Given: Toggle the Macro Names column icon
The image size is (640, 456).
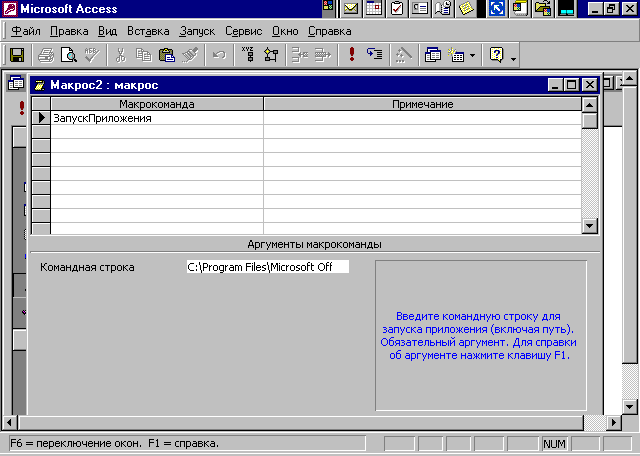Looking at the screenshot, I should [248, 54].
